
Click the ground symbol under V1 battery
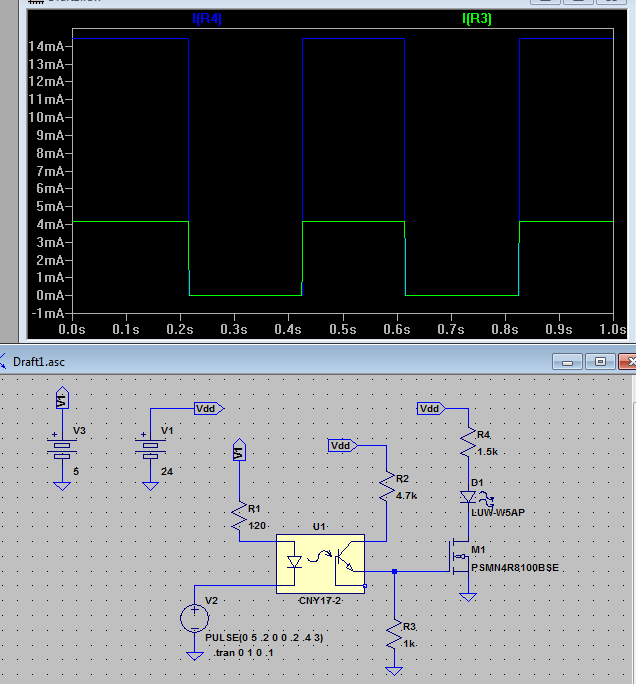coord(150,486)
